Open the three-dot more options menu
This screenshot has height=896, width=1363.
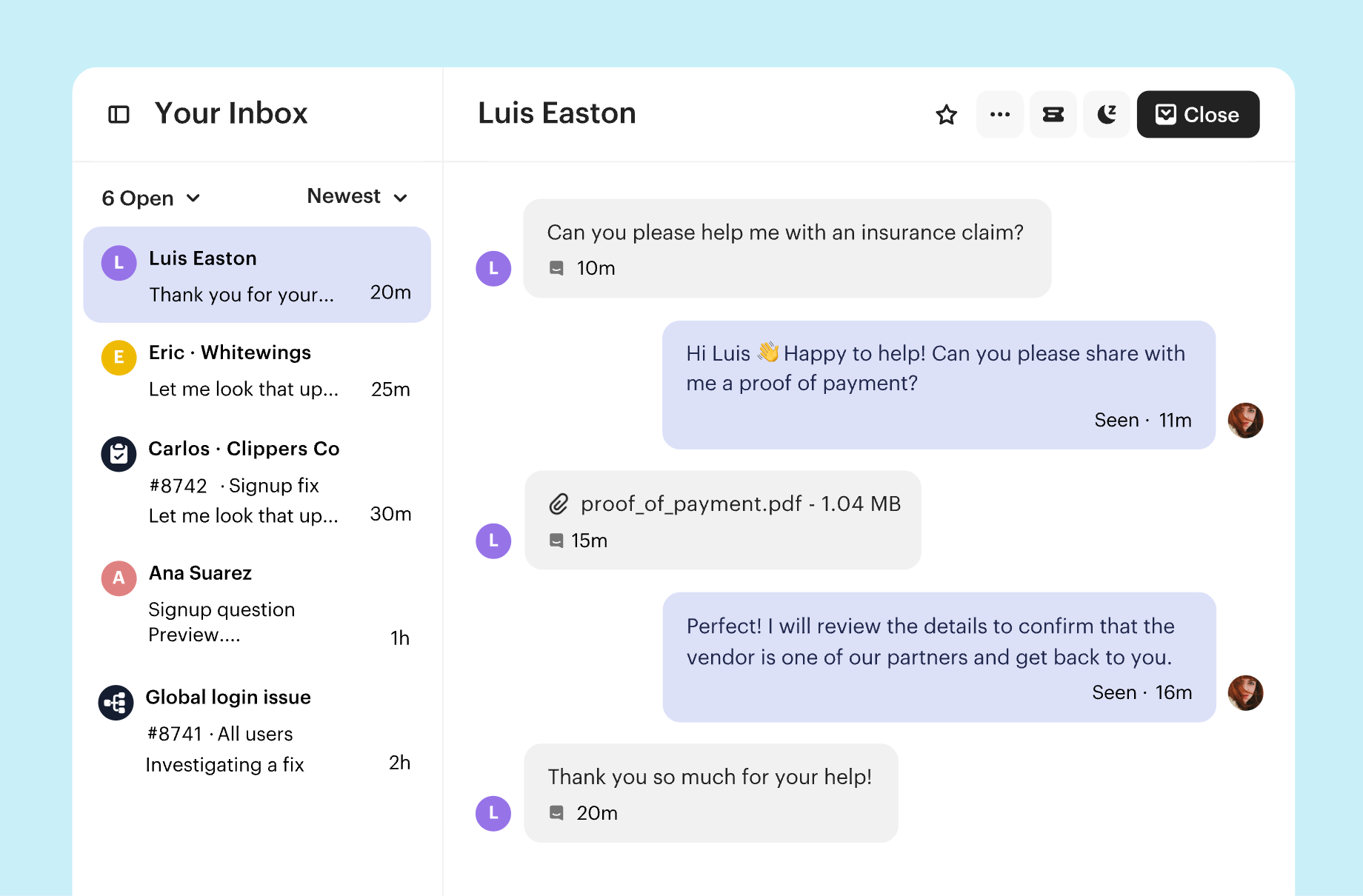(x=999, y=115)
